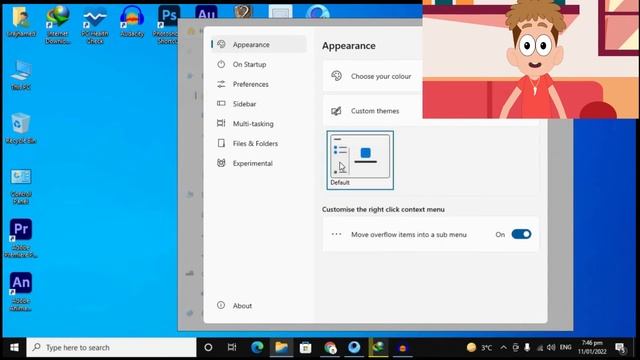The image size is (640, 360).
Task: Open Microsoft Store from the taskbar
Action: coord(305,347)
